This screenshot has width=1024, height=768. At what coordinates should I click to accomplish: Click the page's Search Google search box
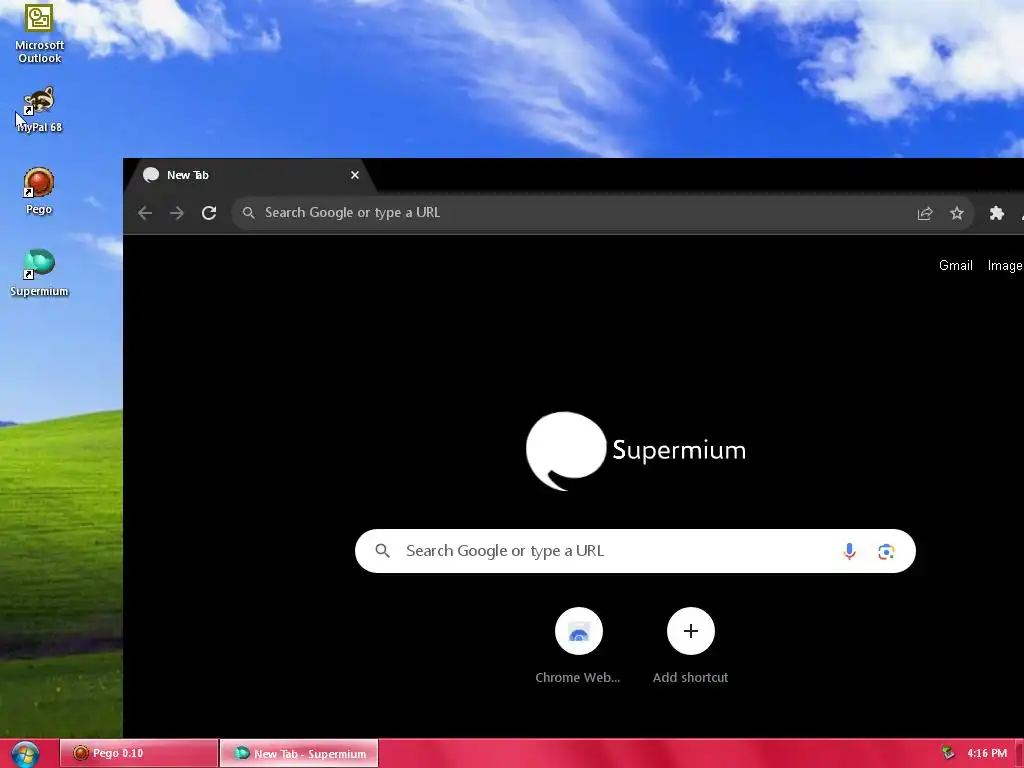(635, 551)
